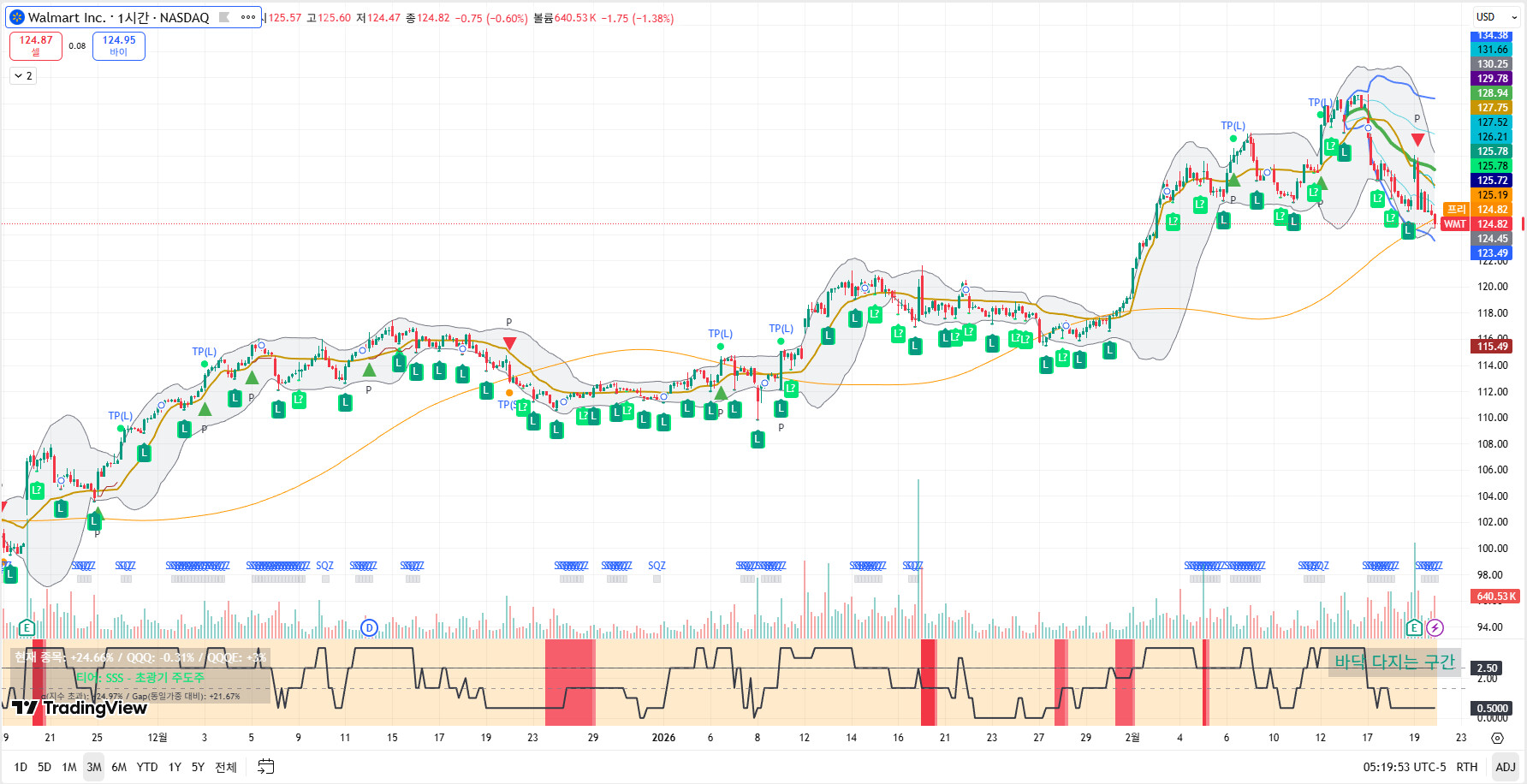Click the 124.87 sell button
The width and height of the screenshot is (1527, 784).
click(36, 45)
